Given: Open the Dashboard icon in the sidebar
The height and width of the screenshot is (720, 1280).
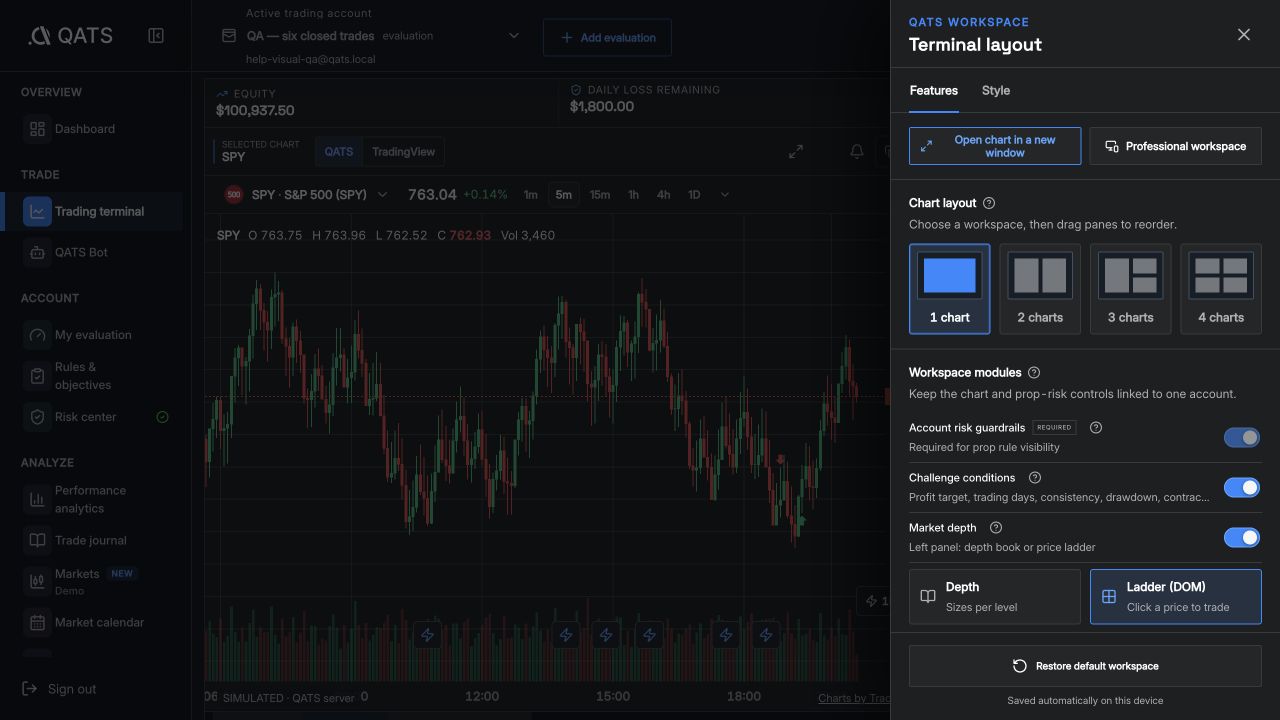Looking at the screenshot, I should [37, 129].
